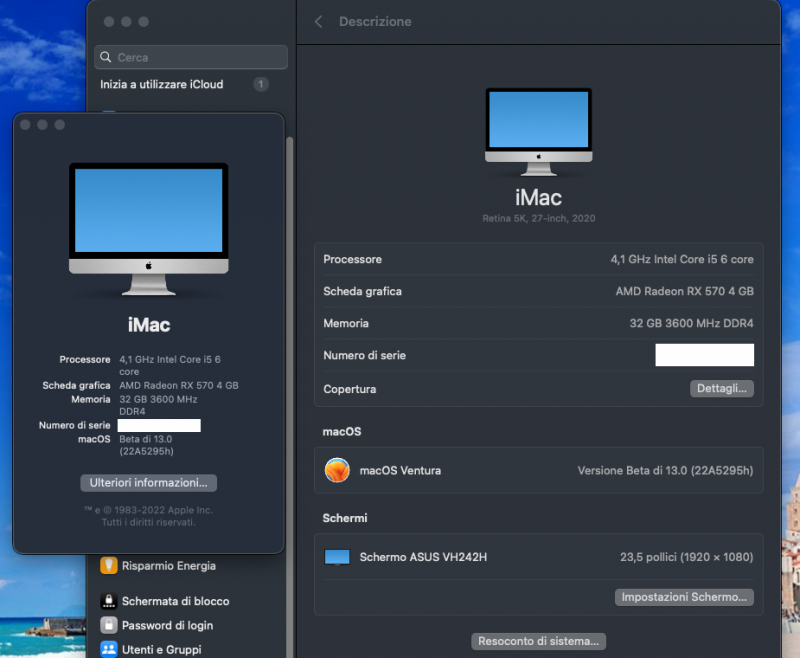Open Utenti e Gruppi via its people icon

[x=110, y=650]
